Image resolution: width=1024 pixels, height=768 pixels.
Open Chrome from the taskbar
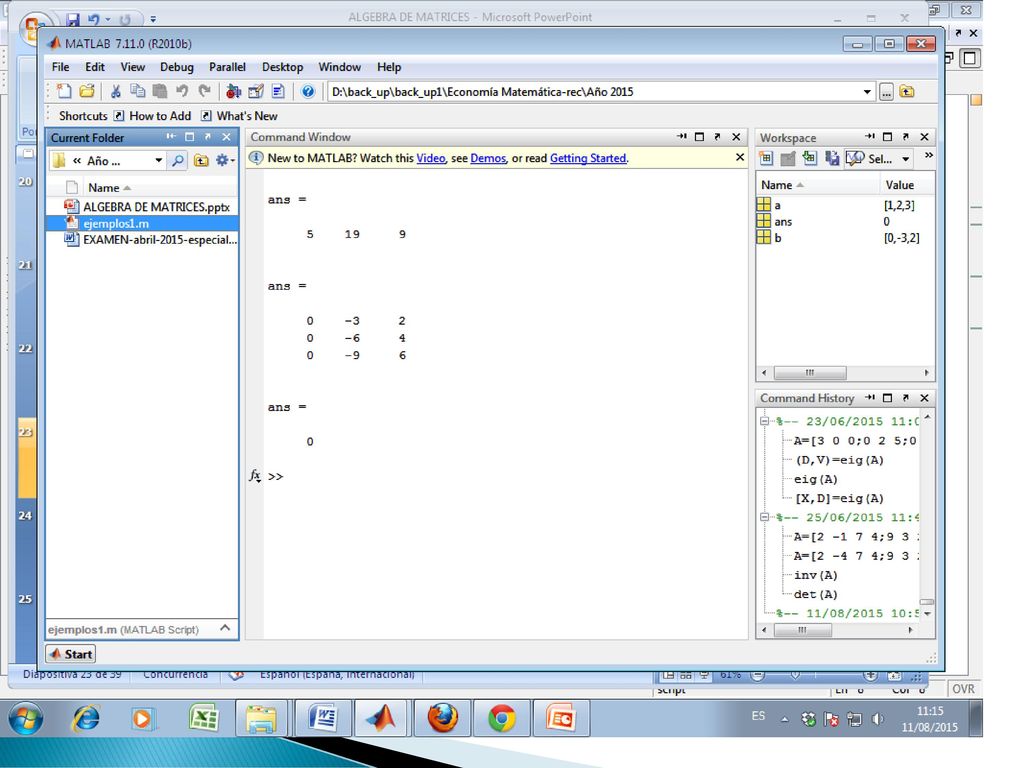(x=502, y=718)
